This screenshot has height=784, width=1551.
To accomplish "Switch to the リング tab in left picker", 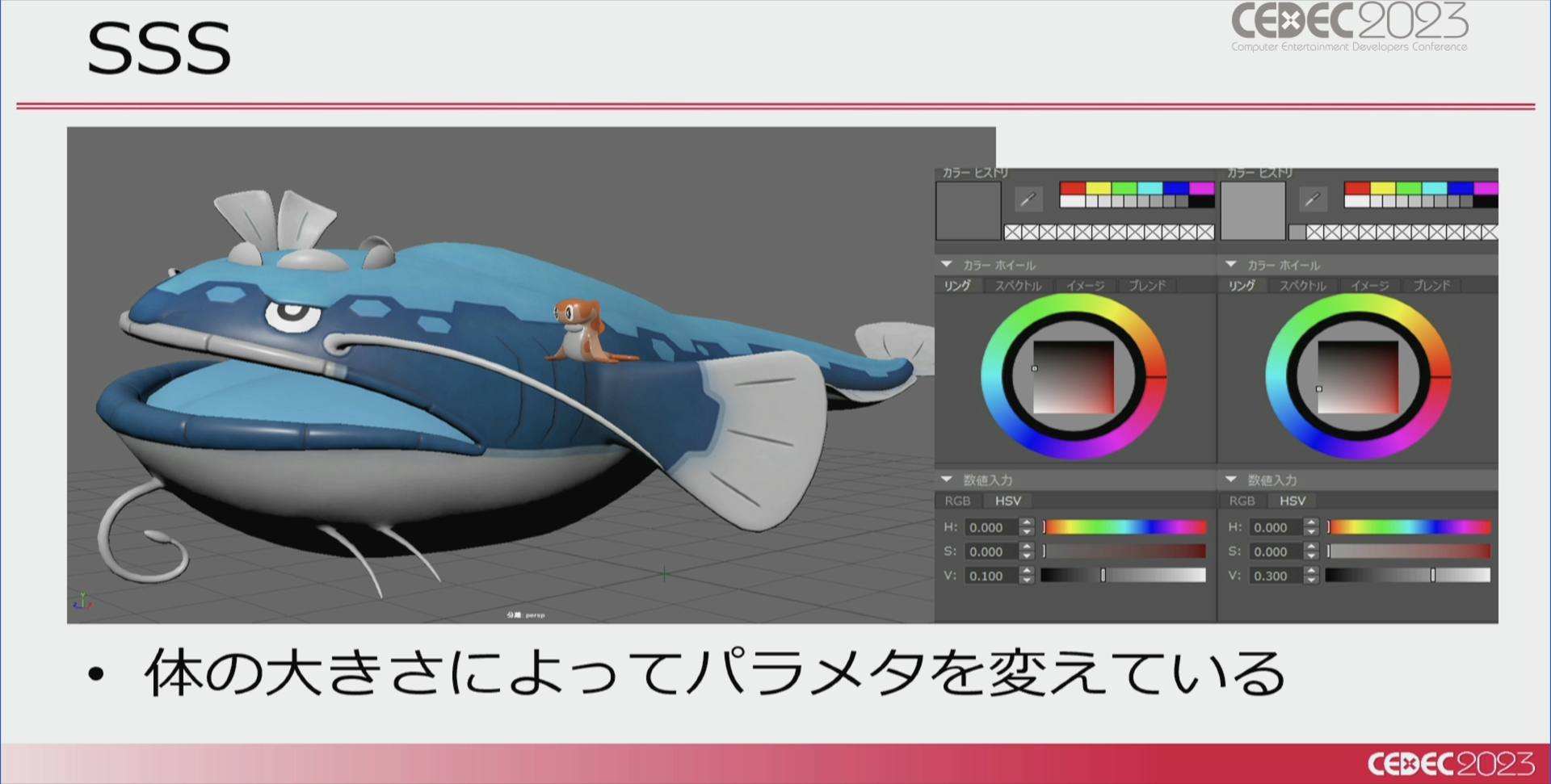I will (x=958, y=286).
